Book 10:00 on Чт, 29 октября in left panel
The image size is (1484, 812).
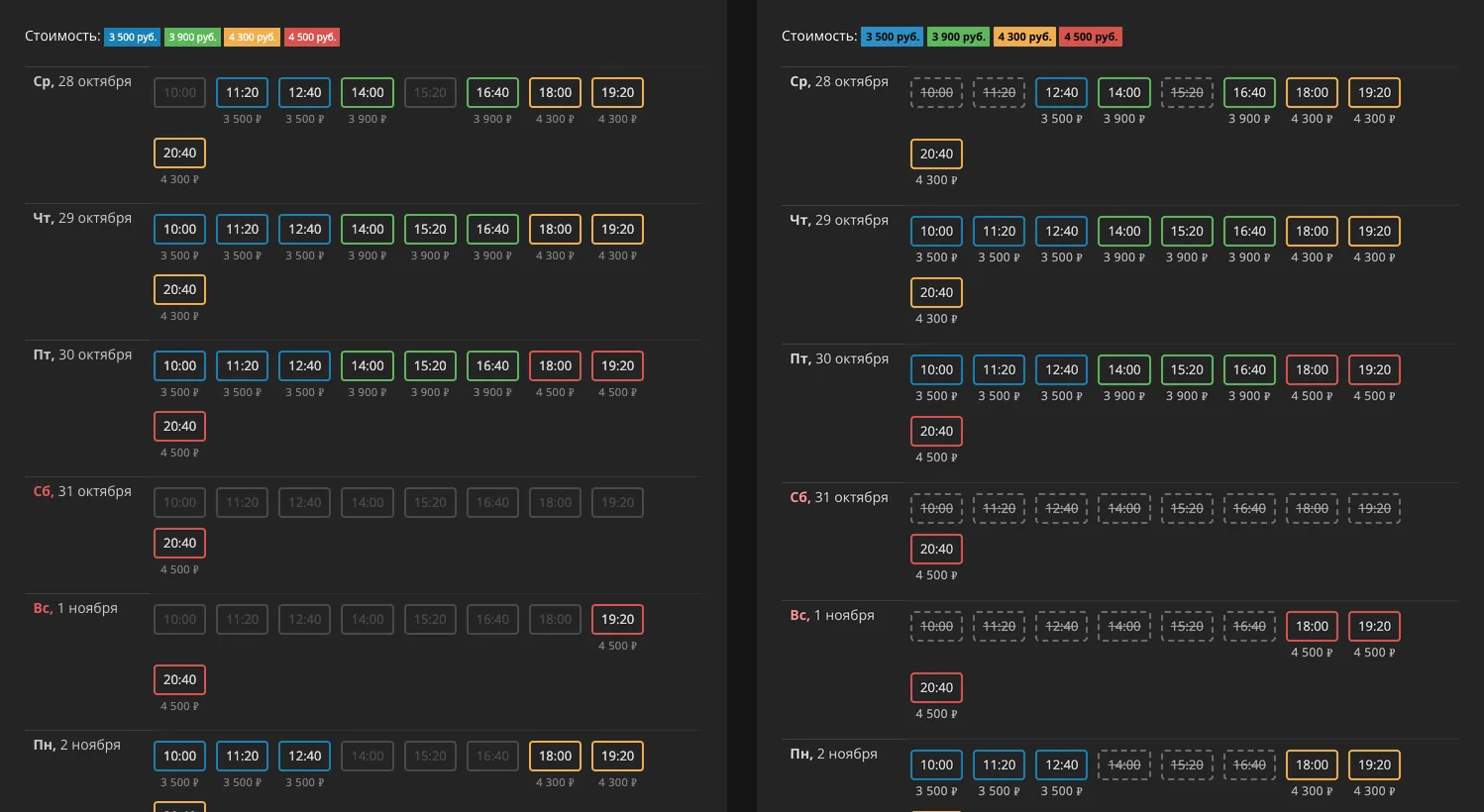pos(179,229)
